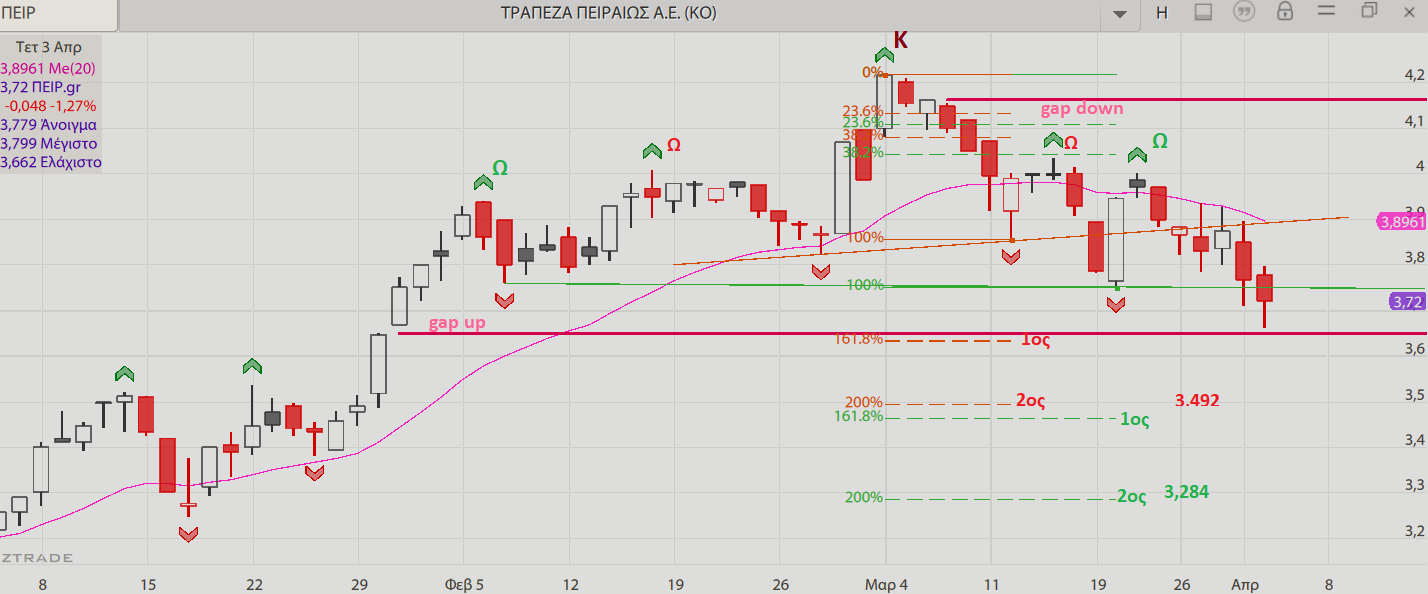Click the green up-arrow above the K peak

tap(884, 55)
